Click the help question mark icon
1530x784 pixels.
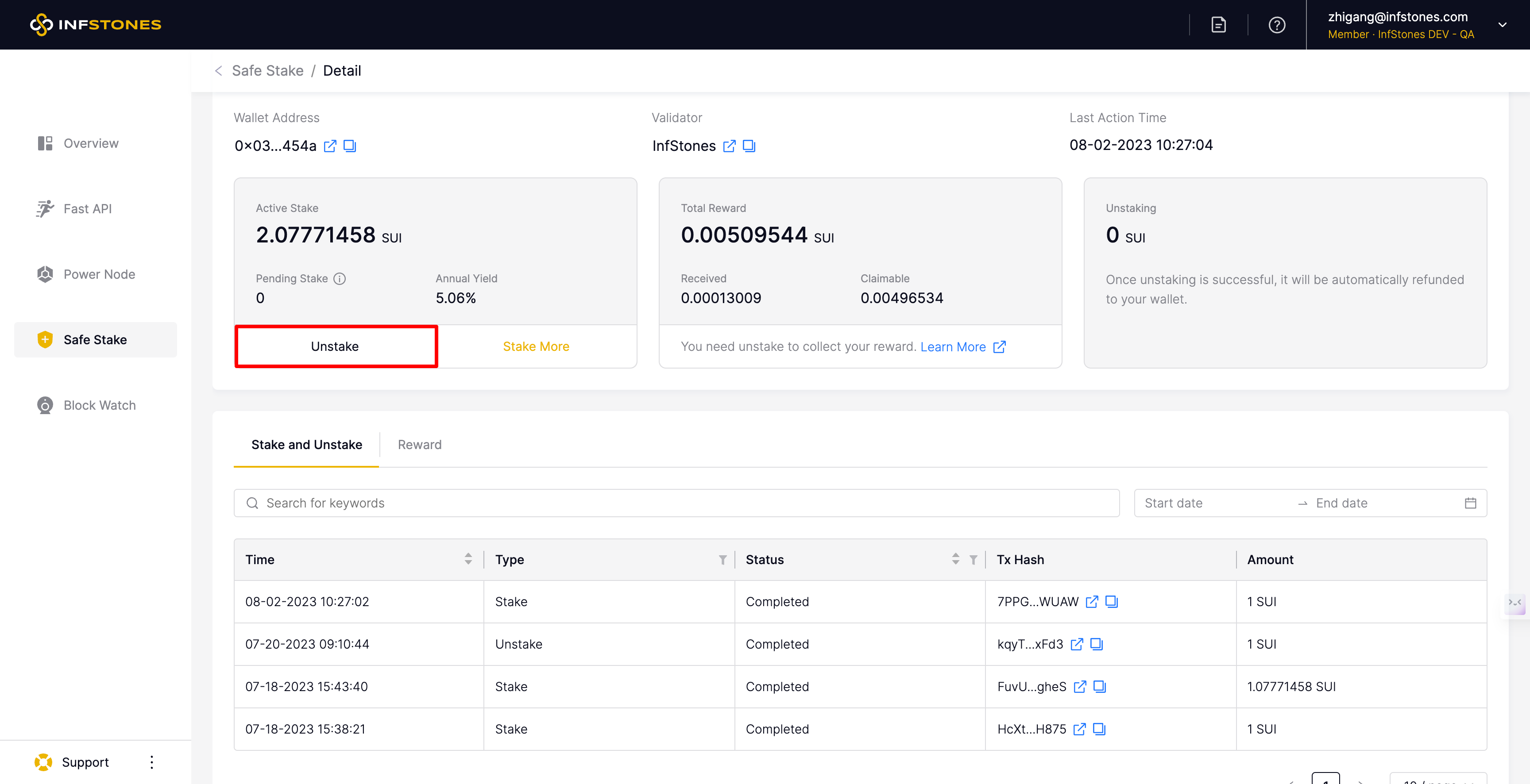1276,24
